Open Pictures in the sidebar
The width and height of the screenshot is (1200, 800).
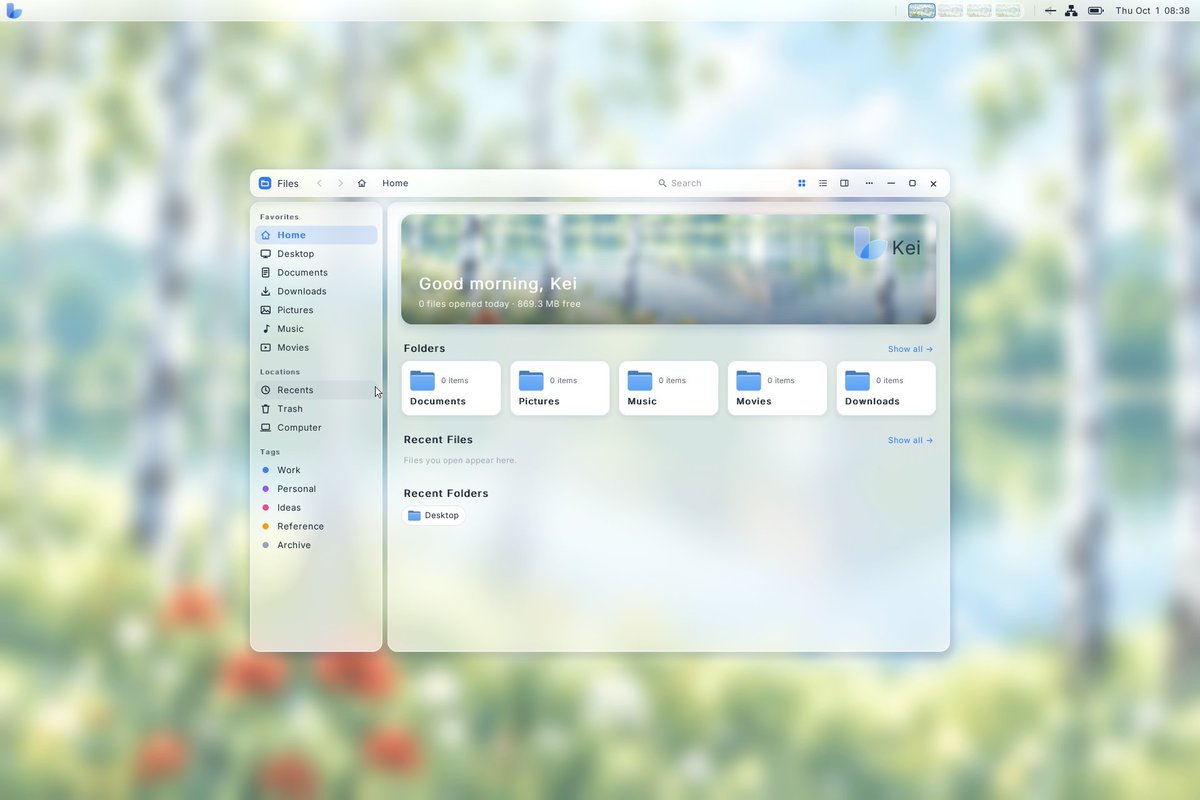coord(316,310)
